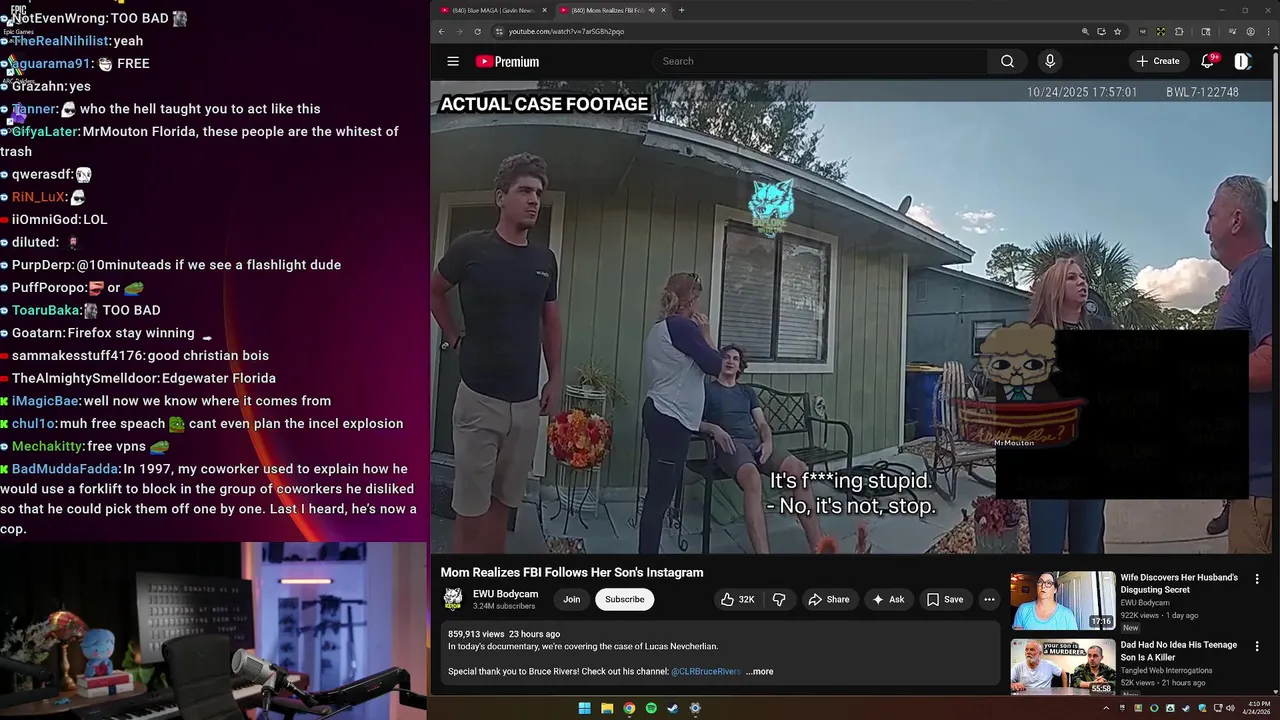Open Wife Discovers Her Husband's Disgusting Secret title
The height and width of the screenshot is (720, 1280).
click(x=1179, y=584)
